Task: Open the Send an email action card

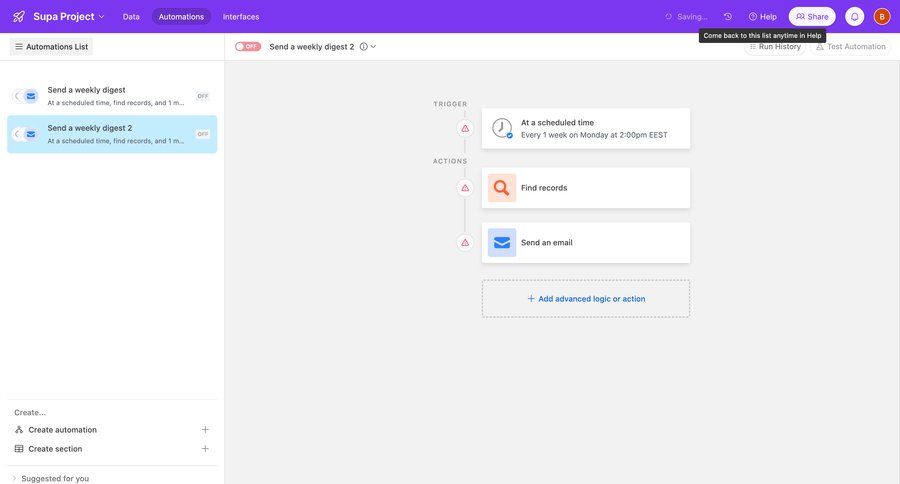Action: [x=585, y=242]
